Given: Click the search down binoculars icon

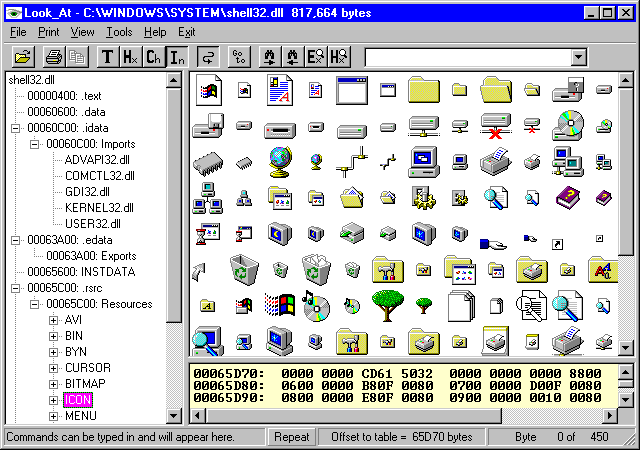Looking at the screenshot, I should [x=270, y=57].
